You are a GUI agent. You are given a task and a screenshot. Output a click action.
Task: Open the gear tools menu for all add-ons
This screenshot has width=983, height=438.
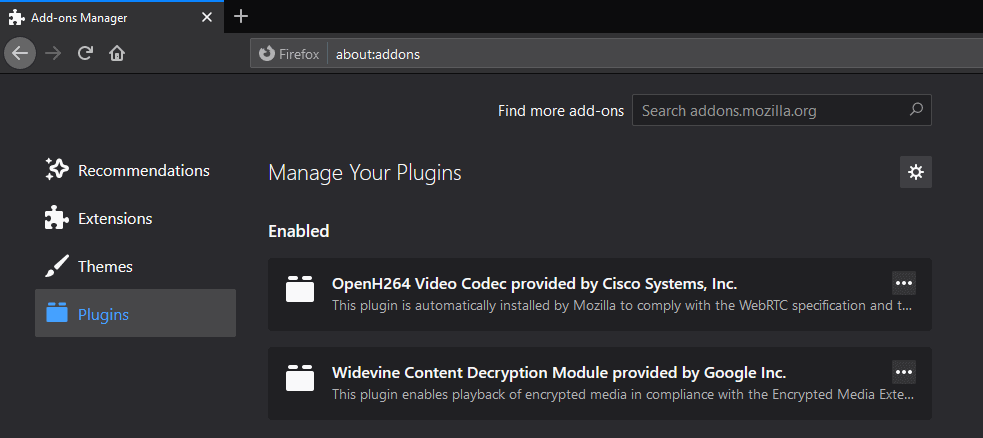(x=916, y=172)
